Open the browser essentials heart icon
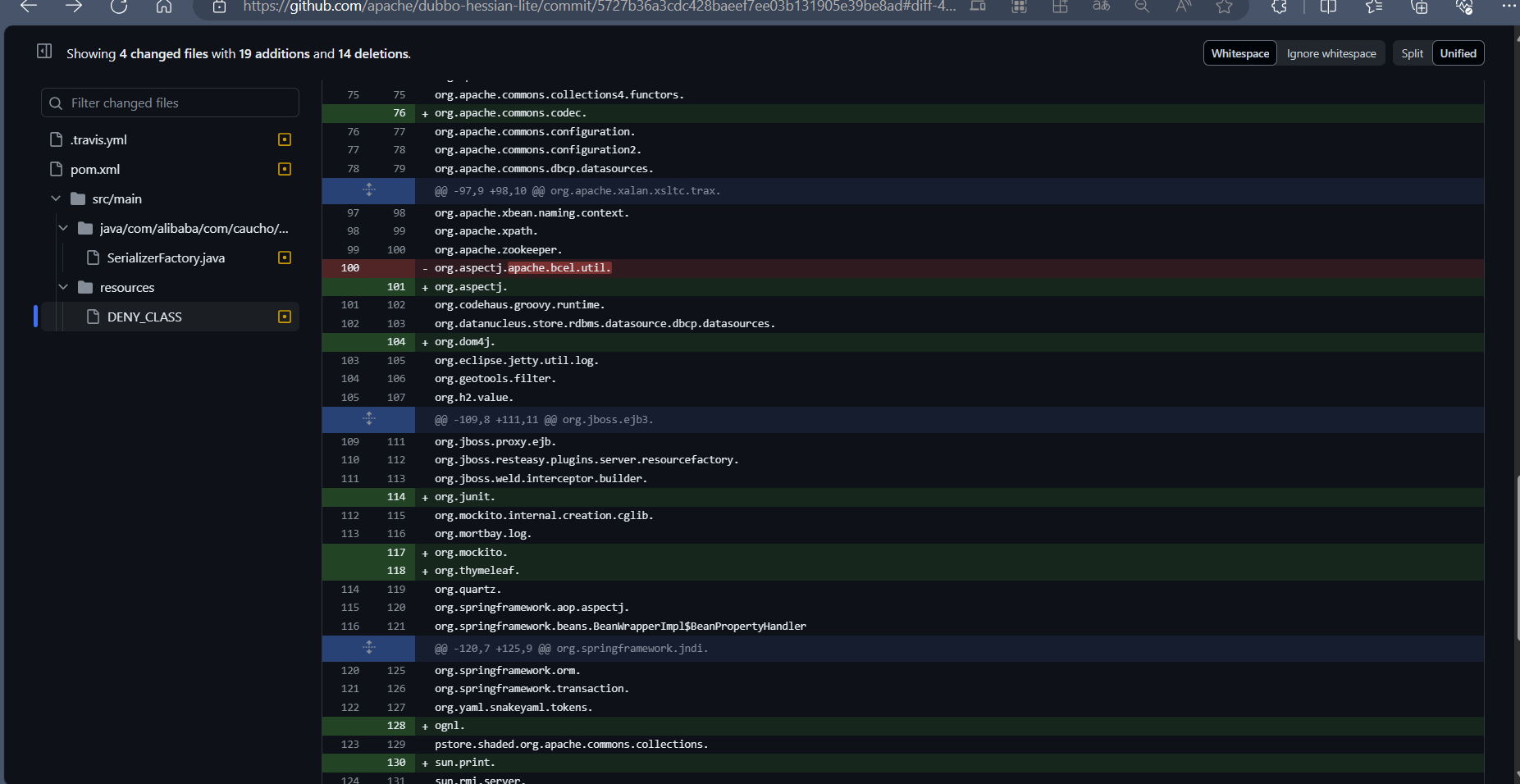Image resolution: width=1520 pixels, height=784 pixels. click(1464, 7)
